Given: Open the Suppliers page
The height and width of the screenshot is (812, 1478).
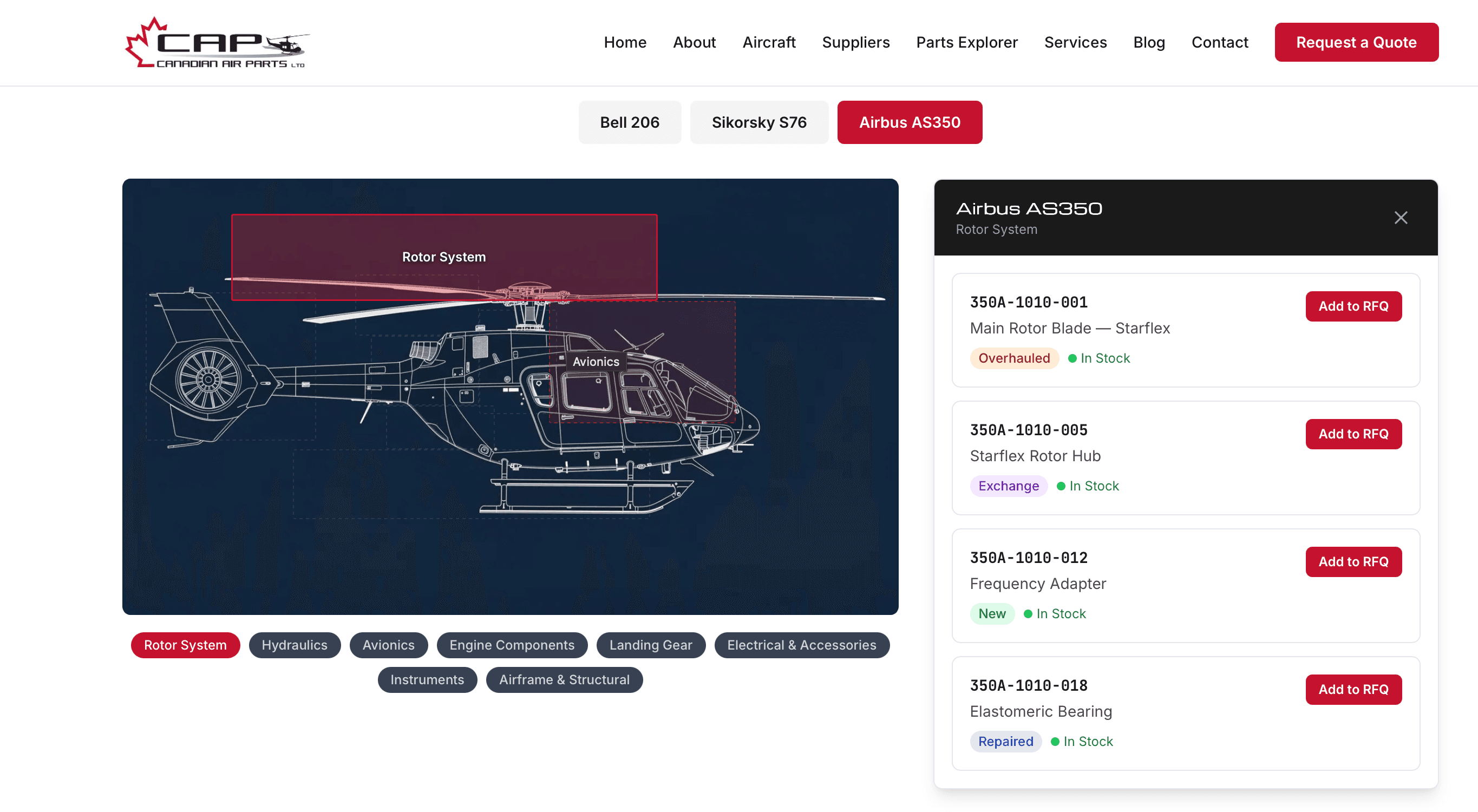Looking at the screenshot, I should coord(855,42).
